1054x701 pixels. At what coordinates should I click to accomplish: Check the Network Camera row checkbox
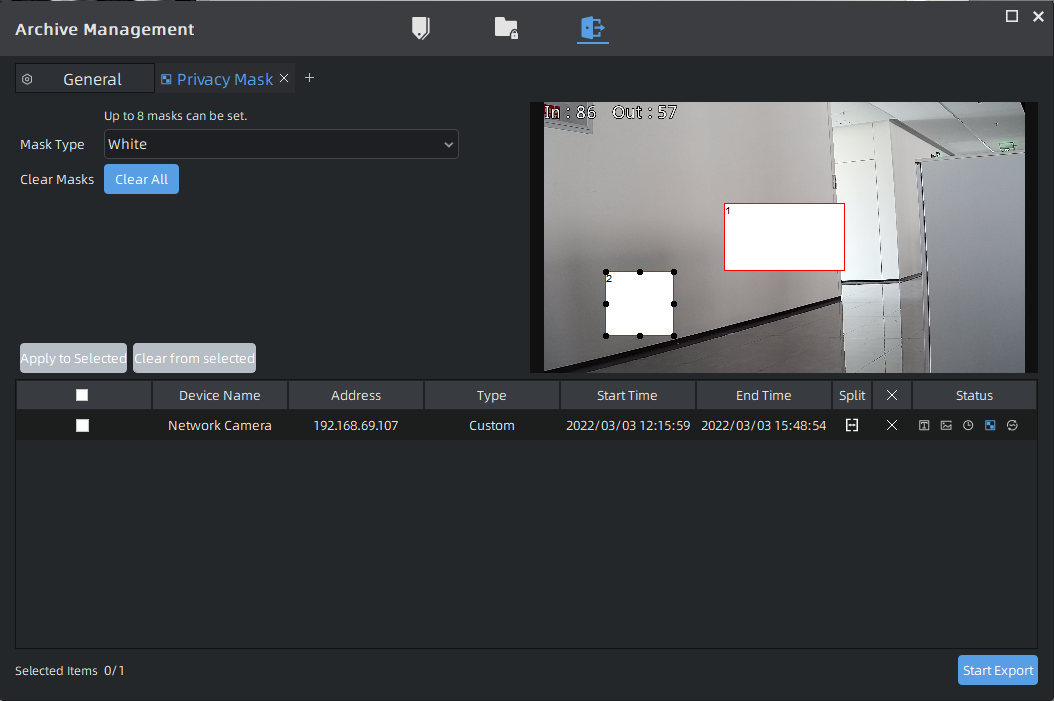click(82, 425)
